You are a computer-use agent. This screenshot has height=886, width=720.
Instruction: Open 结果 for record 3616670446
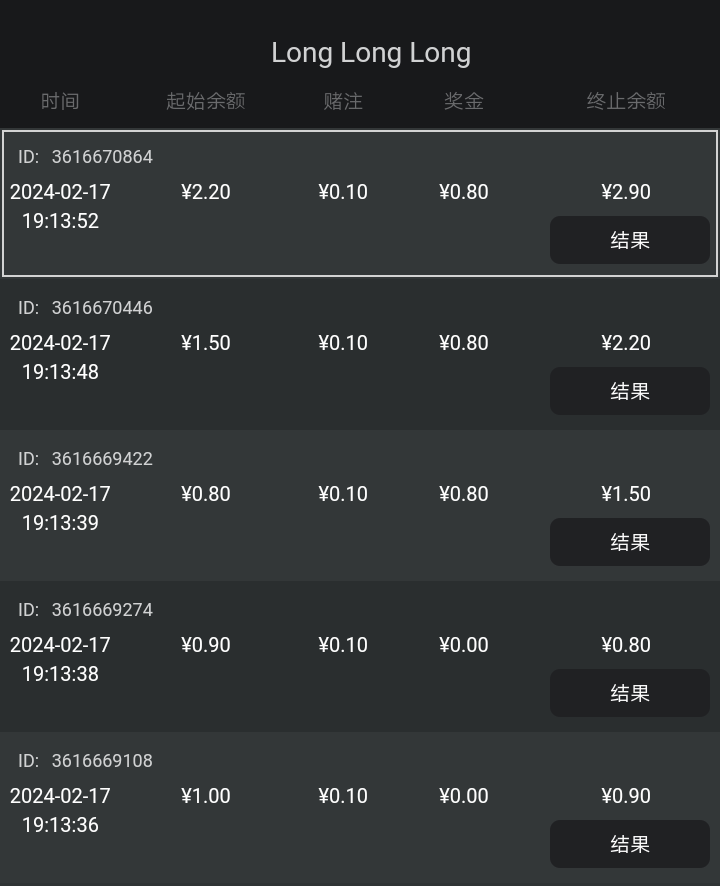point(629,391)
